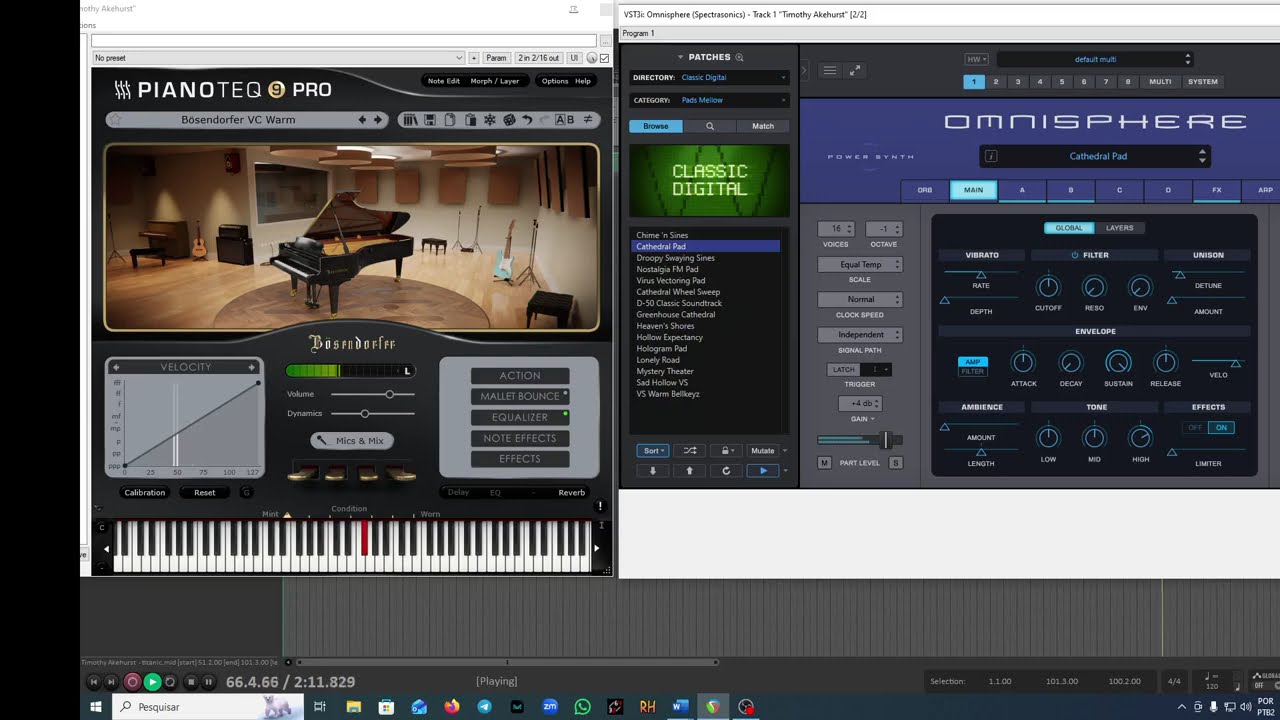Zoom patches with magnifier beside PATCHES
The width and height of the screenshot is (1280, 720).
pyautogui.click(x=740, y=57)
